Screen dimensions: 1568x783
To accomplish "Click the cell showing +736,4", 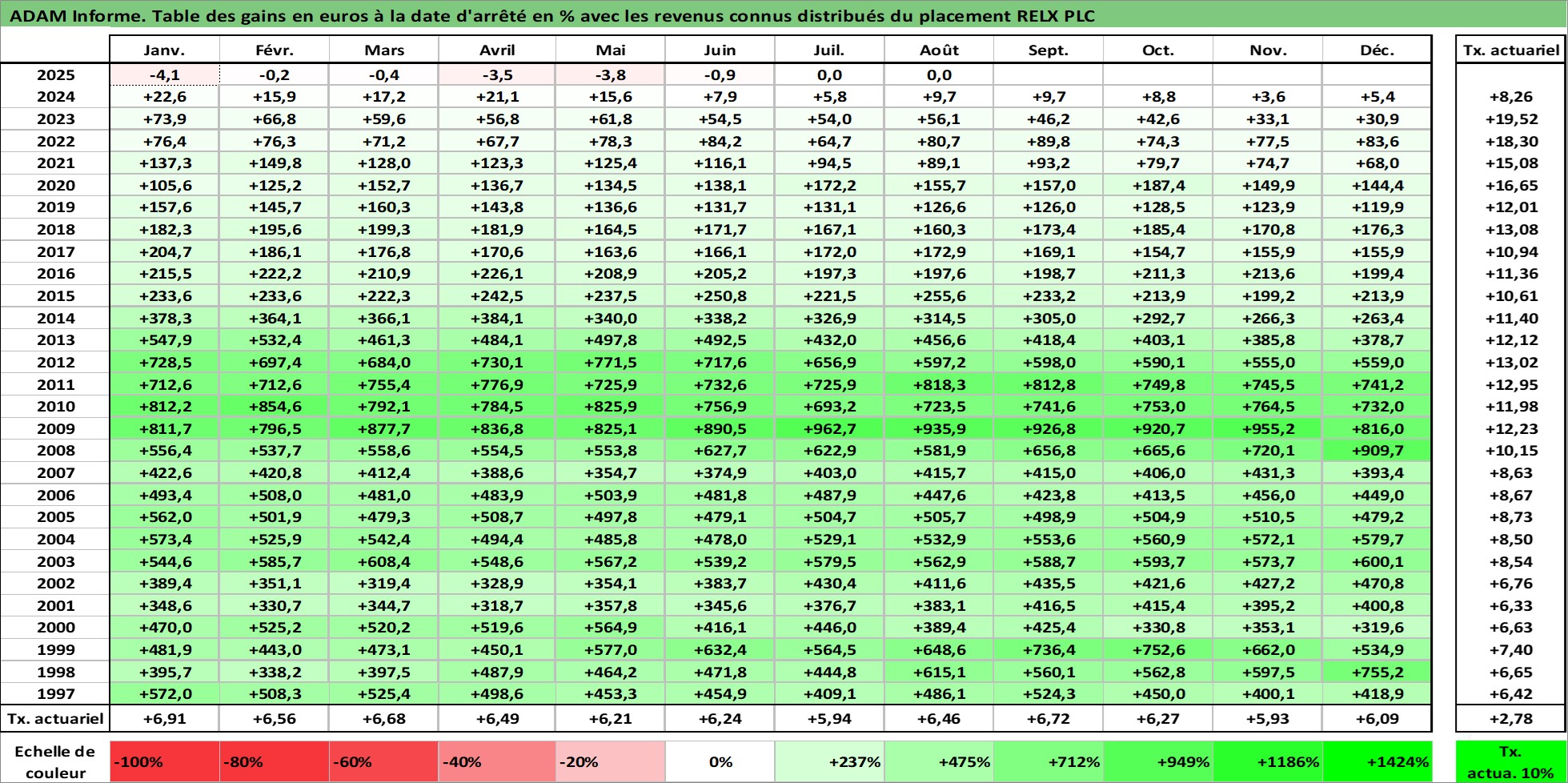I will click(1049, 649).
